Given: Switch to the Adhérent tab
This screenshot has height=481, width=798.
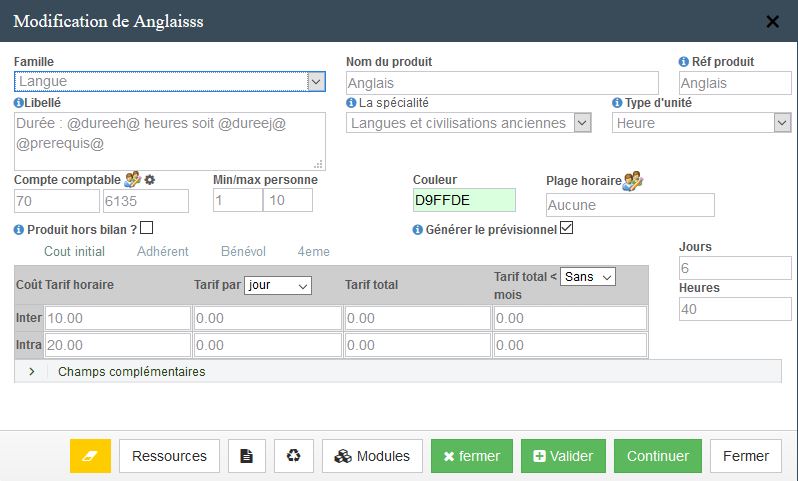Looking at the screenshot, I should tap(162, 251).
